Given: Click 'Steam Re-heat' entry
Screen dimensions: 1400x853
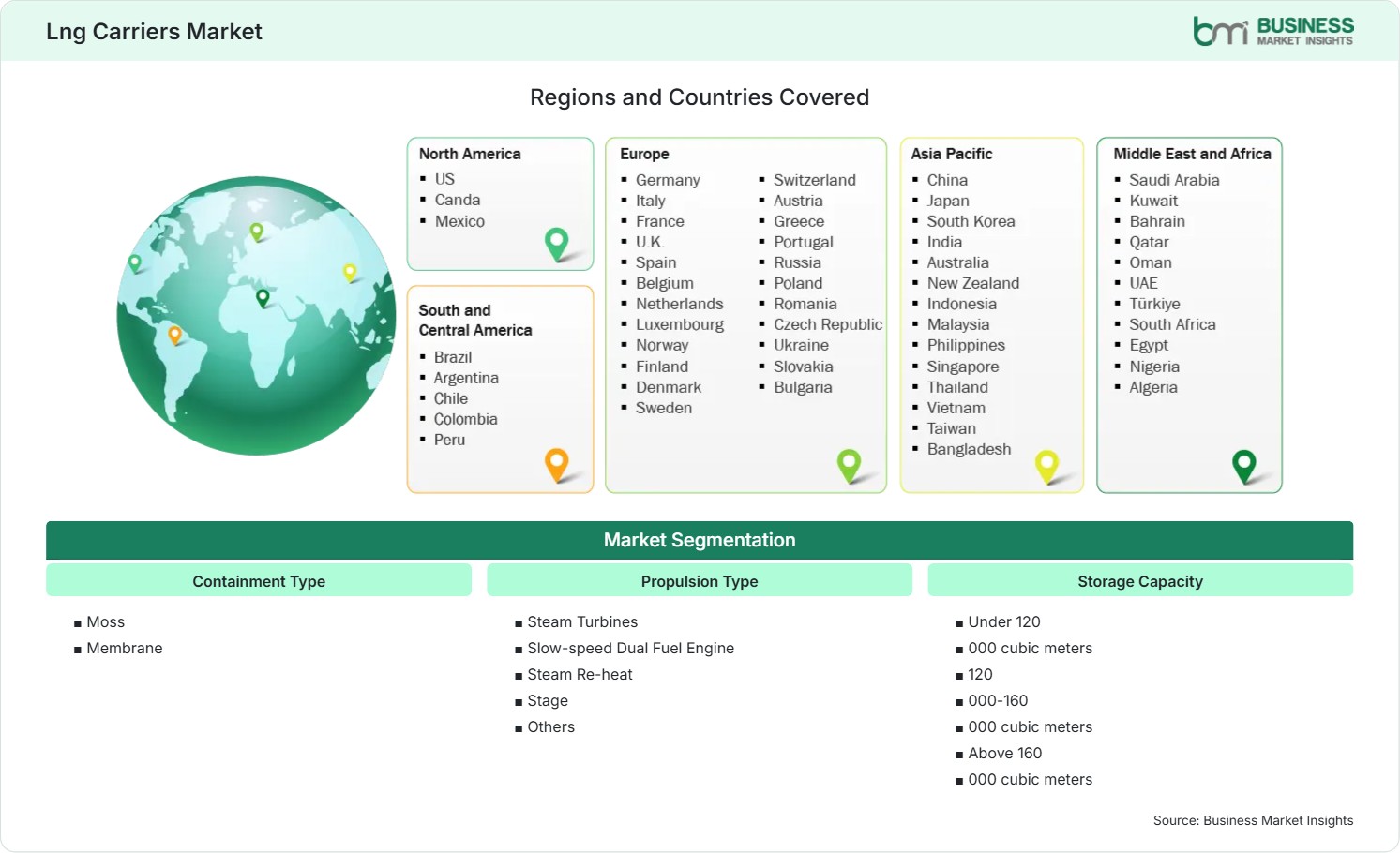Looking at the screenshot, I should coord(580,674).
